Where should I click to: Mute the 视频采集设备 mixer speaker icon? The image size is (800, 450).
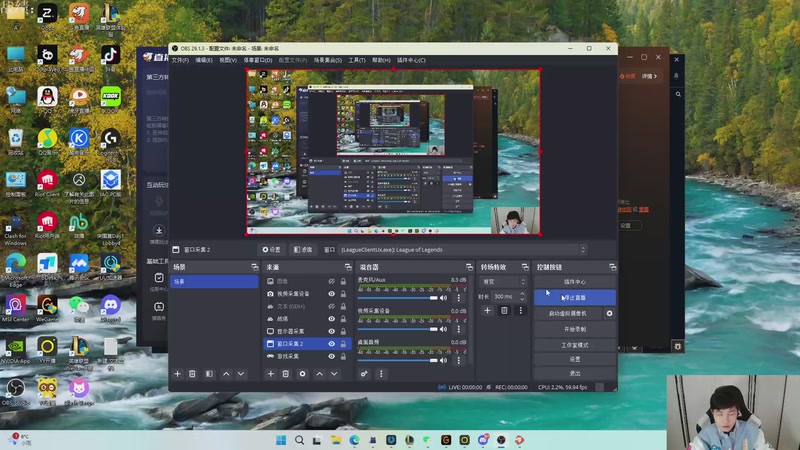443,329
